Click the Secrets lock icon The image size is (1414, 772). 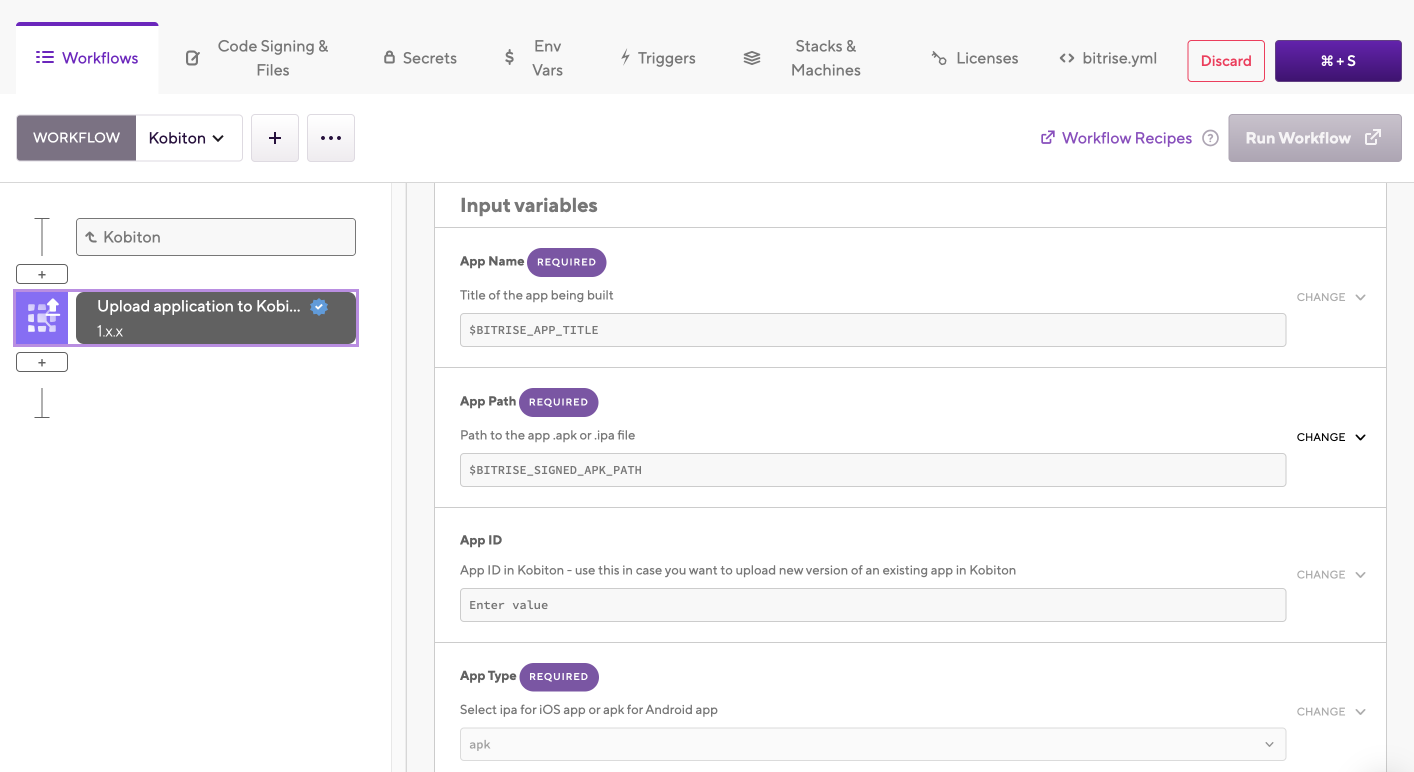click(x=390, y=58)
